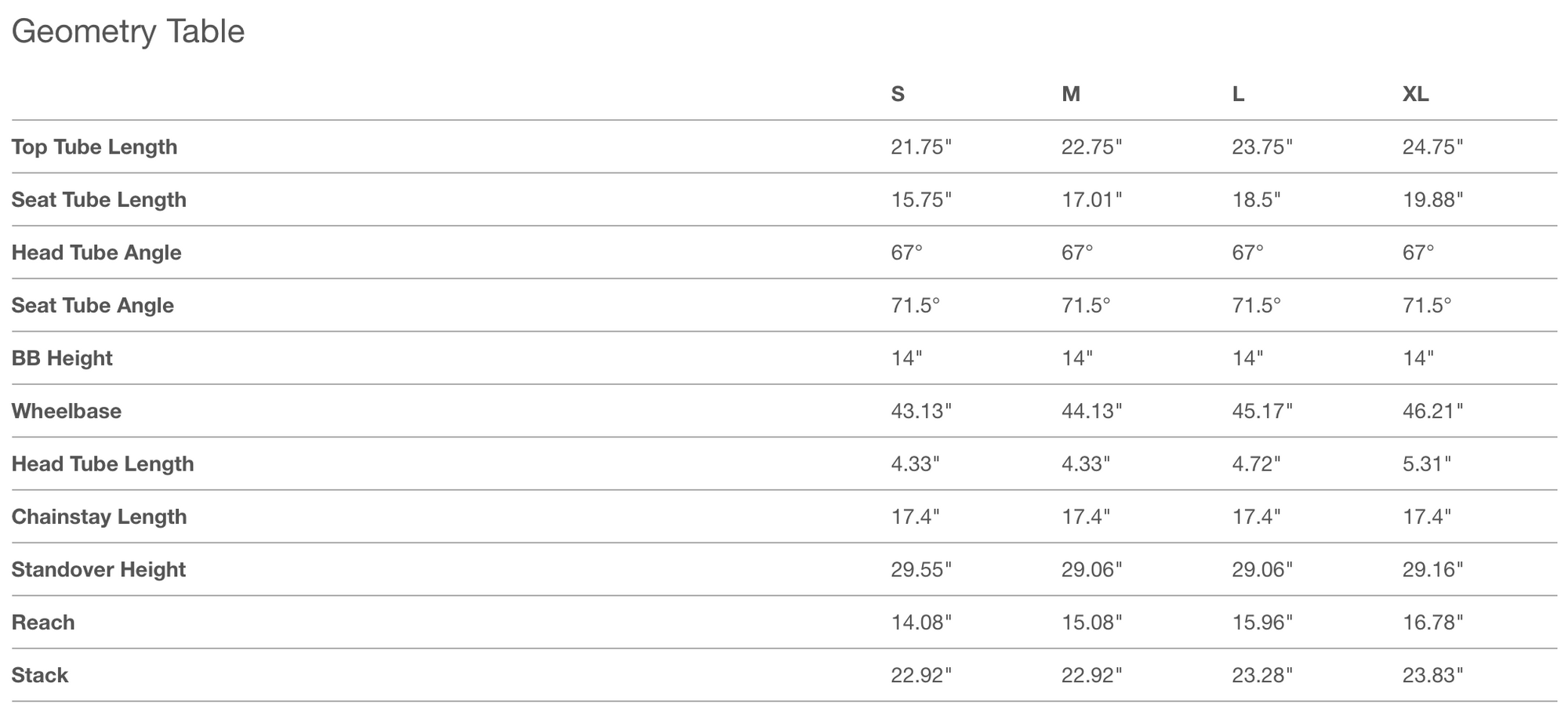Image resolution: width=1568 pixels, height=708 pixels.
Task: Select the L size column header
Action: 1238,94
